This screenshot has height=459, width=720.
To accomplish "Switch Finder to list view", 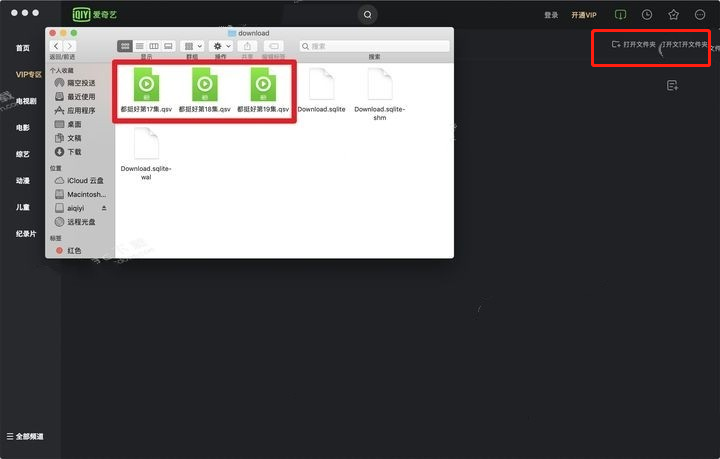I will 140,46.
